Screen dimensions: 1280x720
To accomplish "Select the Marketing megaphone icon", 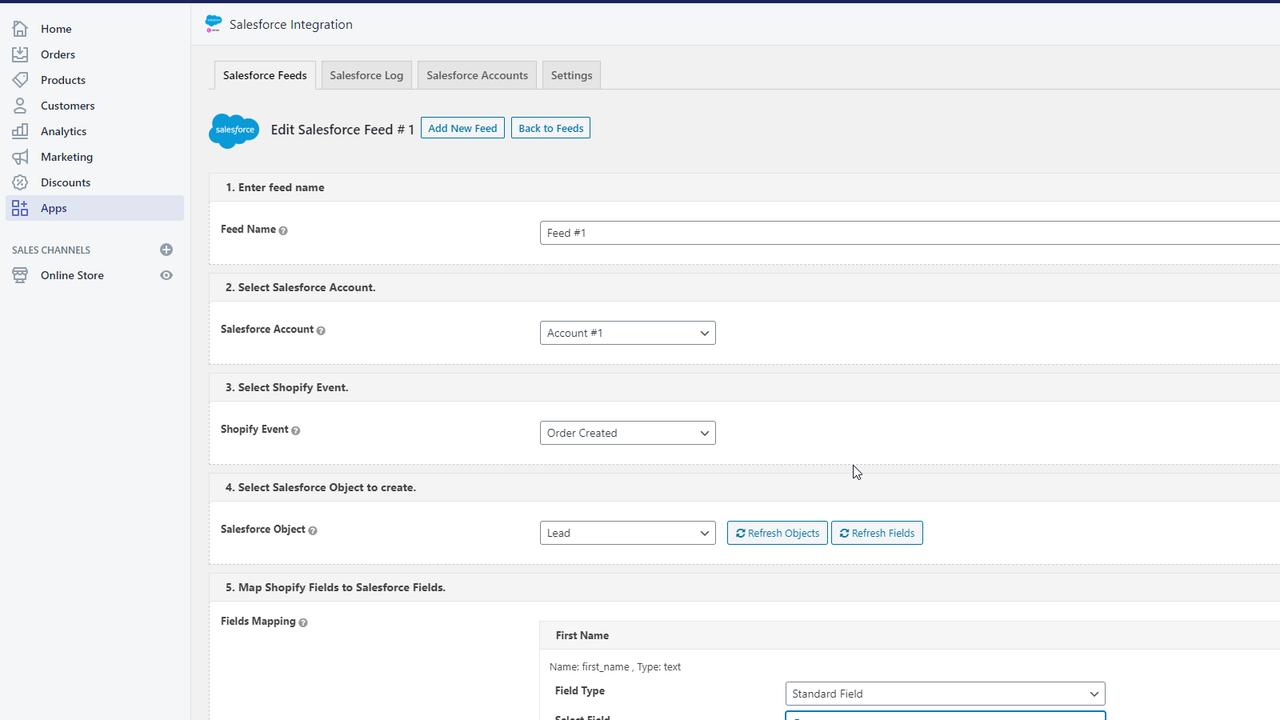I will click(x=20, y=156).
